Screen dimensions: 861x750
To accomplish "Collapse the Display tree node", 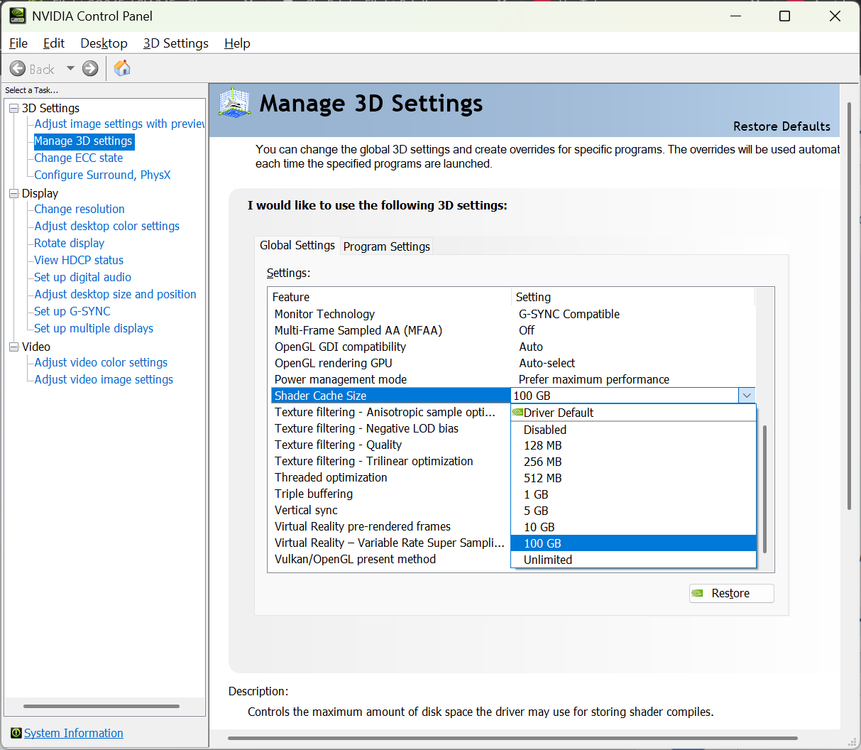I will tap(14, 193).
